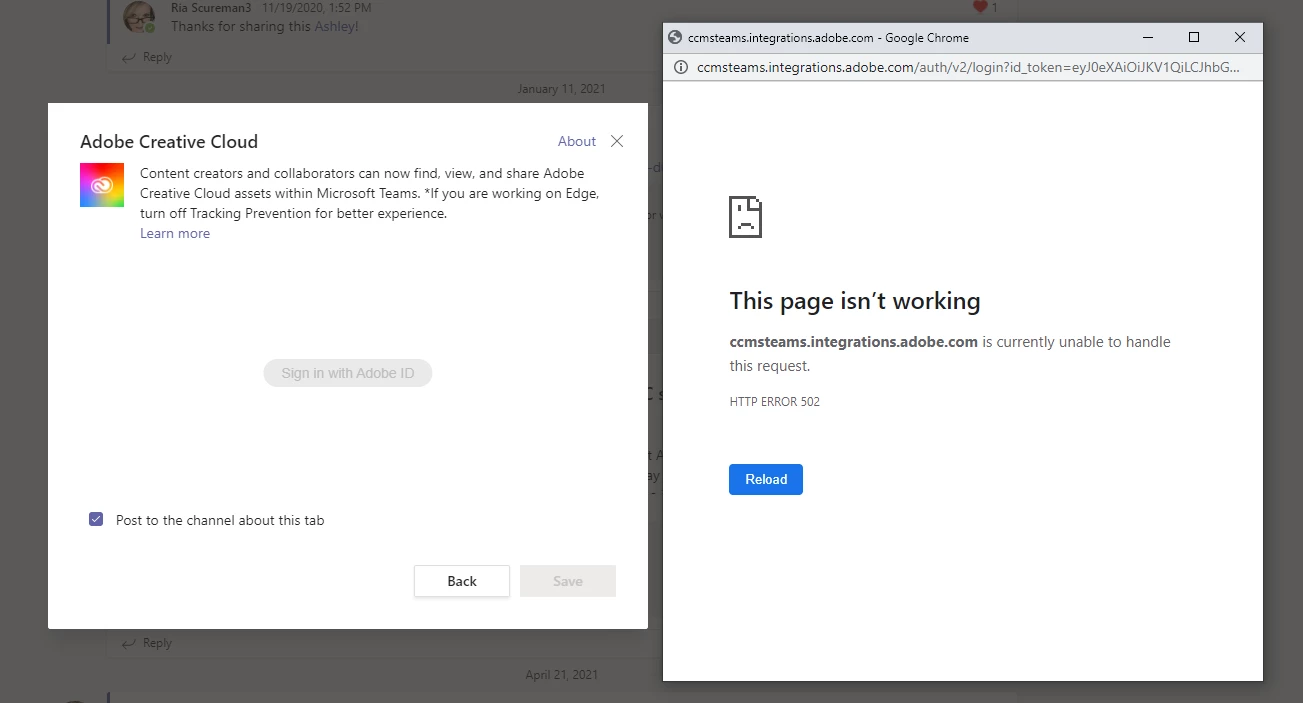Click the April 21, 2021 date separator
The image size is (1303, 703).
(562, 675)
